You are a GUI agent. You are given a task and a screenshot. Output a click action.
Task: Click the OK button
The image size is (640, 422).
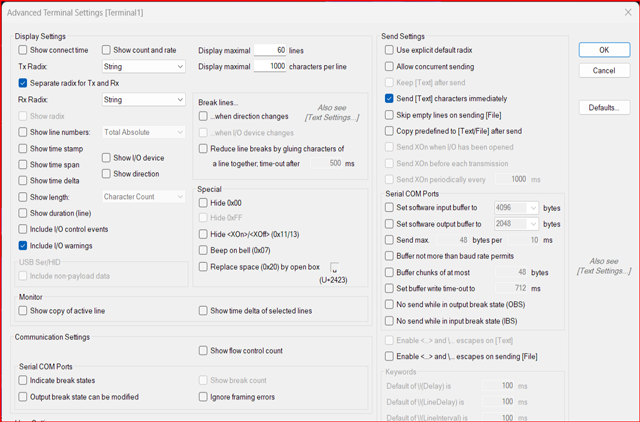[x=604, y=50]
